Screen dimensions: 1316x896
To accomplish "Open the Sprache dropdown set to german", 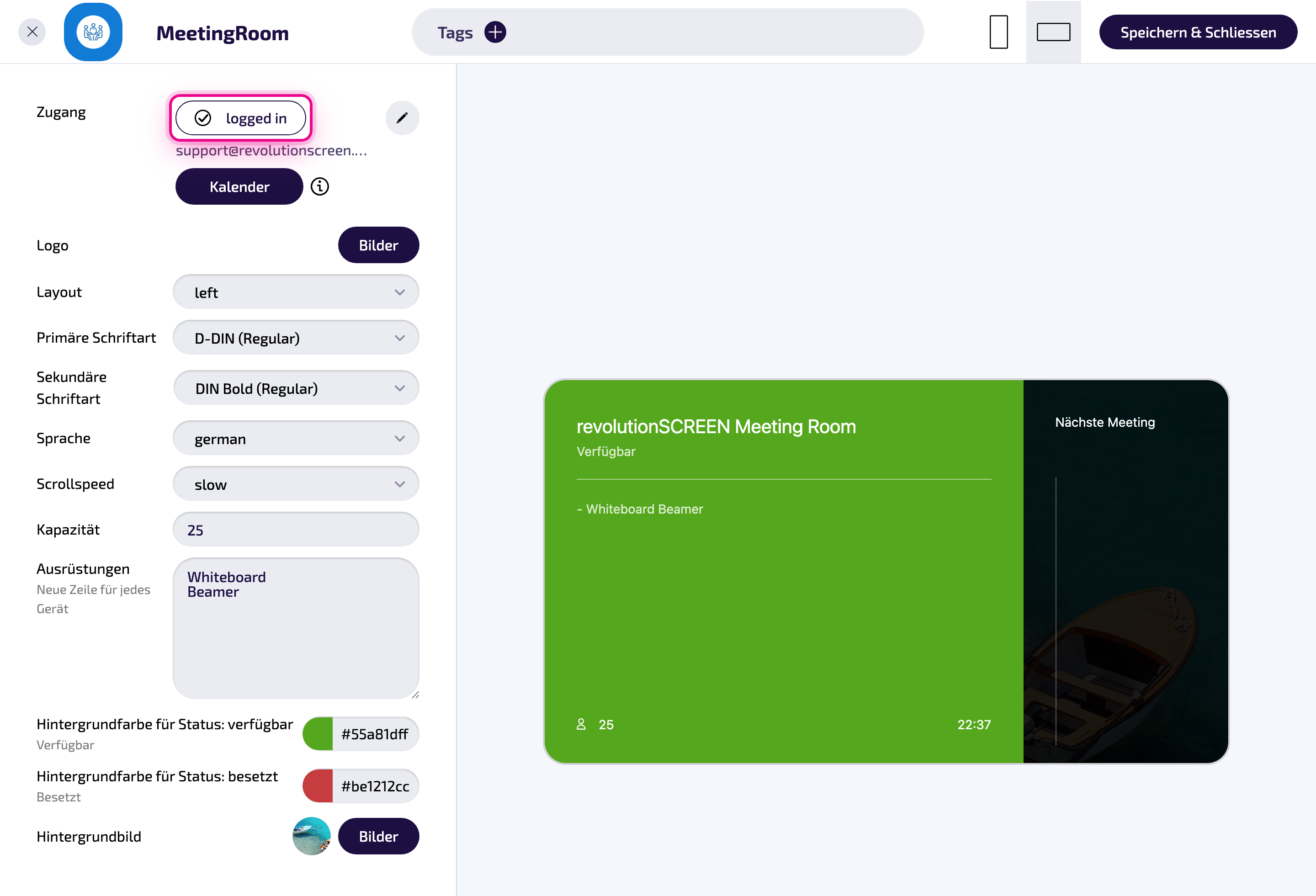I will (x=296, y=438).
